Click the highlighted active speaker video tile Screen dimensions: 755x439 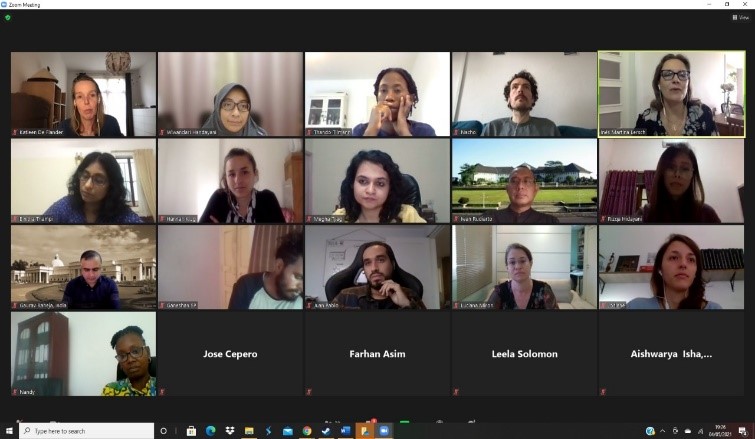click(x=671, y=94)
